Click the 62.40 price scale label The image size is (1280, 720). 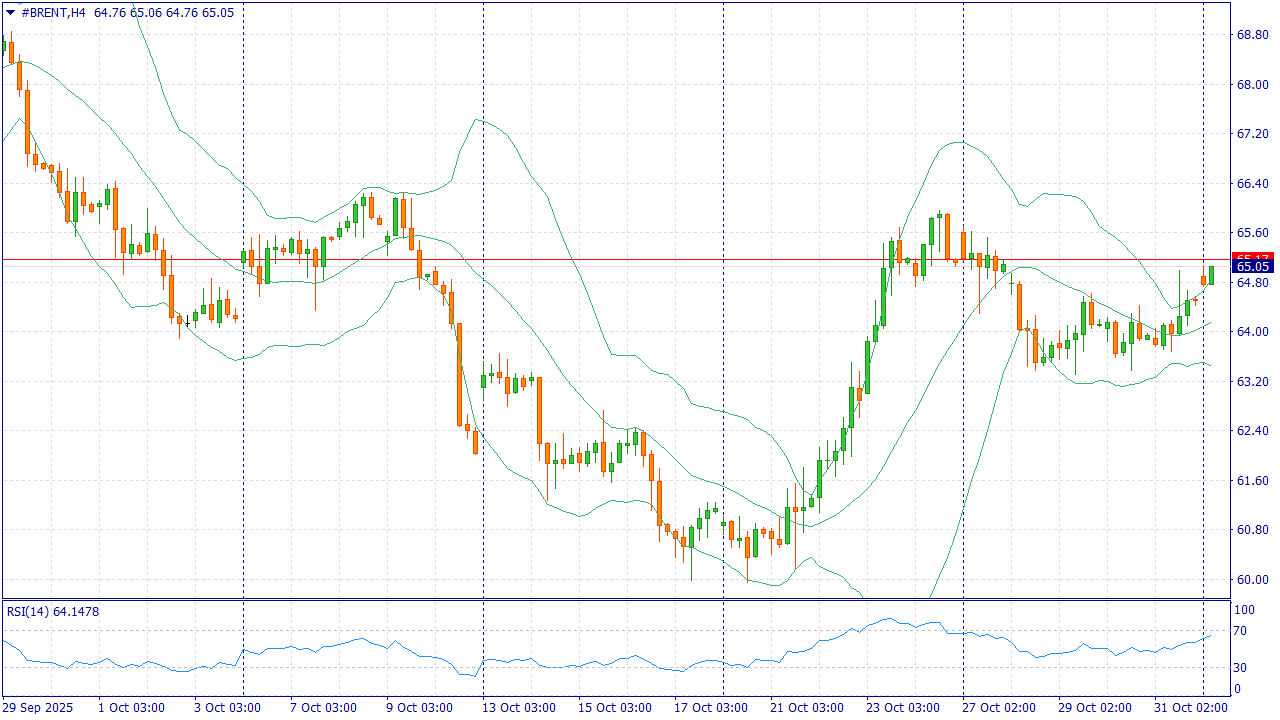click(1253, 431)
